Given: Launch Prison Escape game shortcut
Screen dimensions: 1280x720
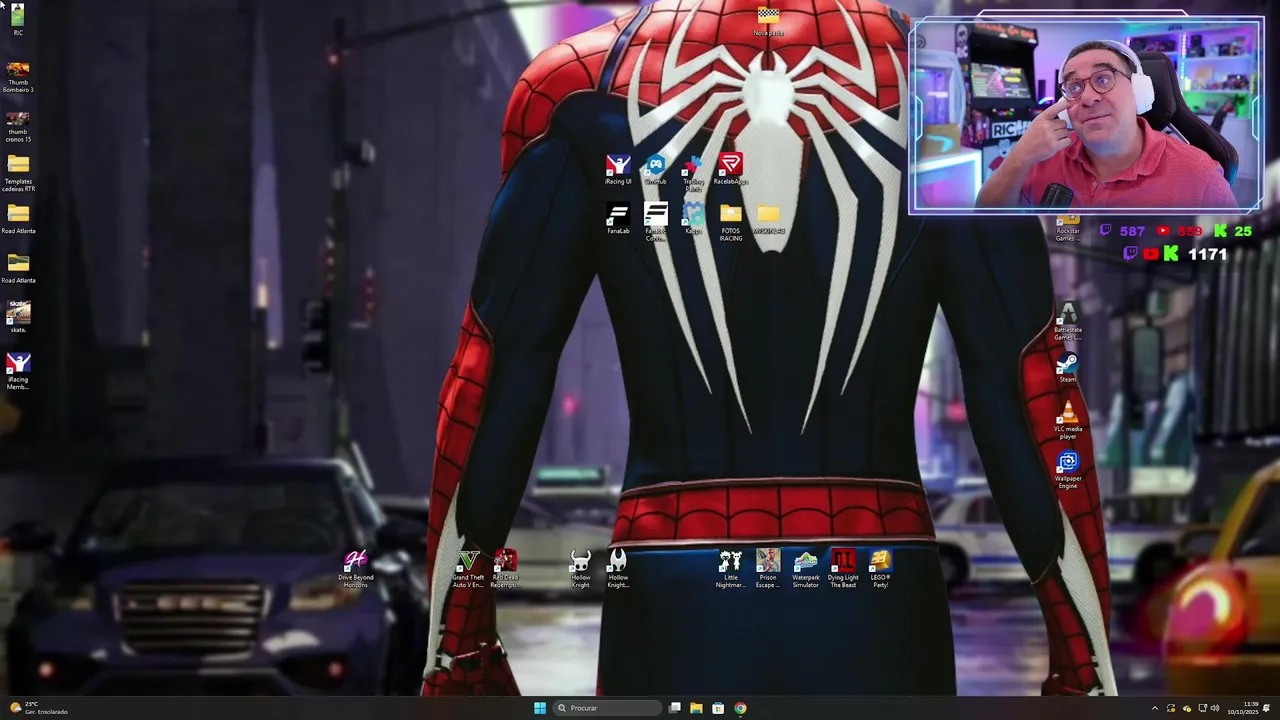Looking at the screenshot, I should [x=768, y=569].
